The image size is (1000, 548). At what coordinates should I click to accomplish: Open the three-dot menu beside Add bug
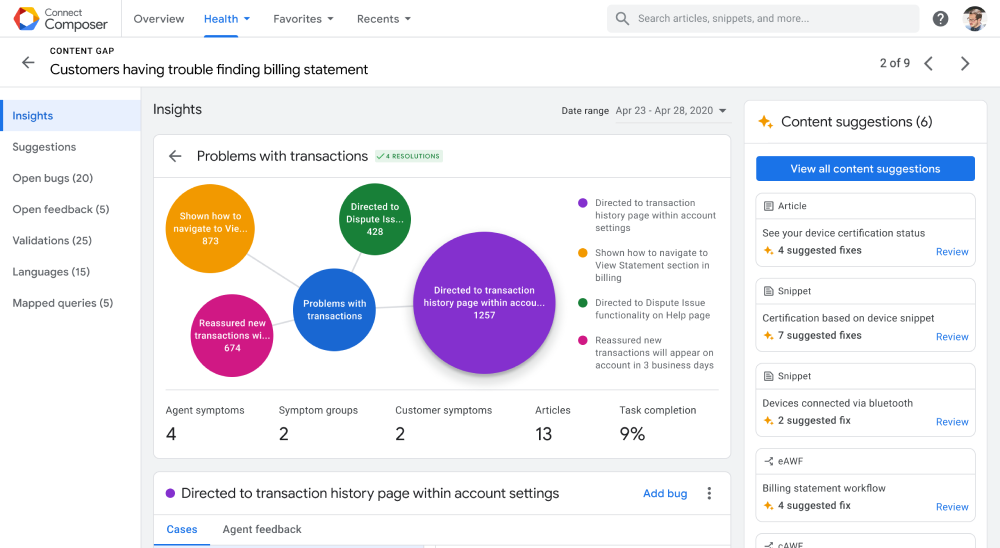(709, 493)
